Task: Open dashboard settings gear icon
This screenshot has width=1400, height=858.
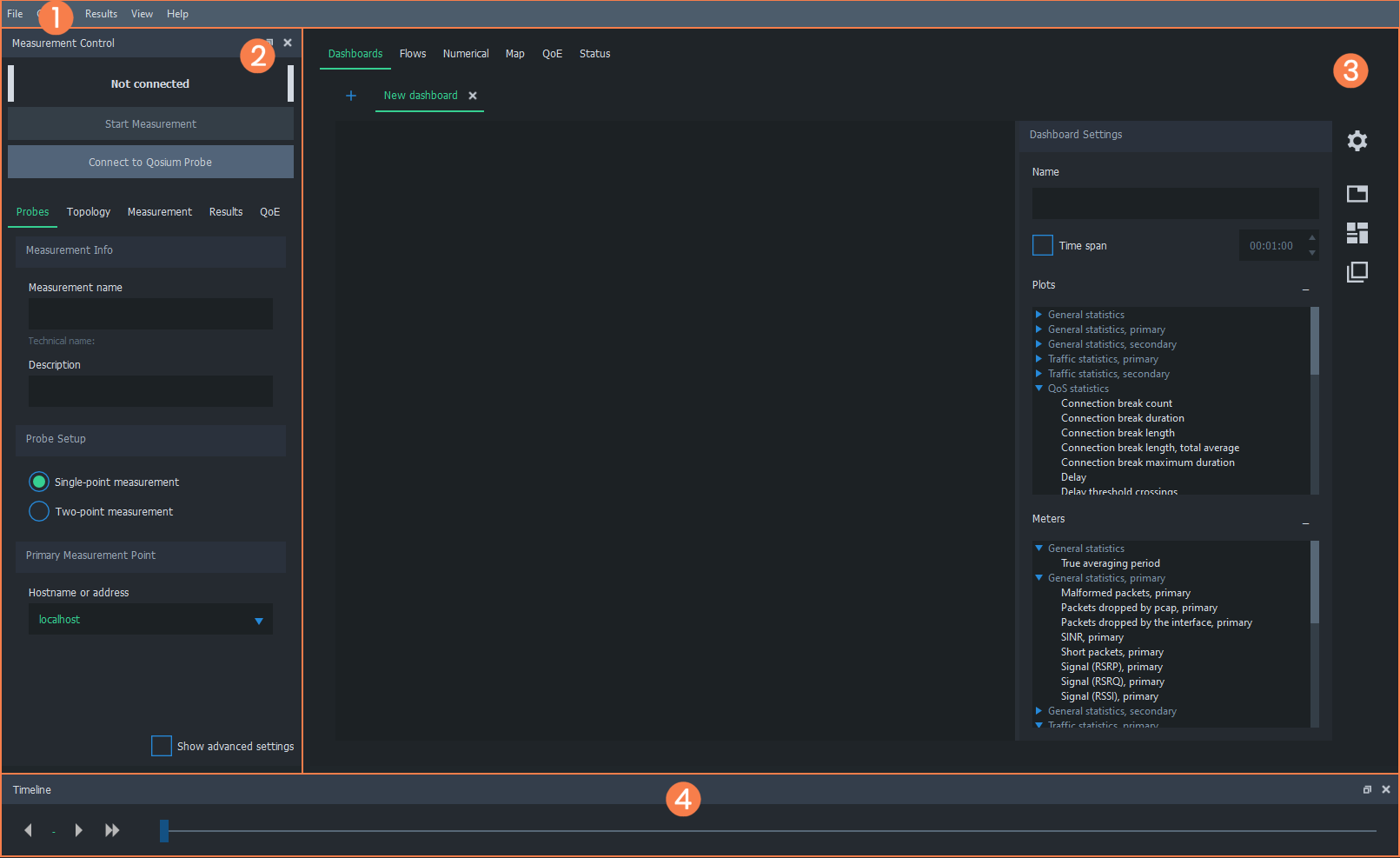Action: click(1357, 141)
